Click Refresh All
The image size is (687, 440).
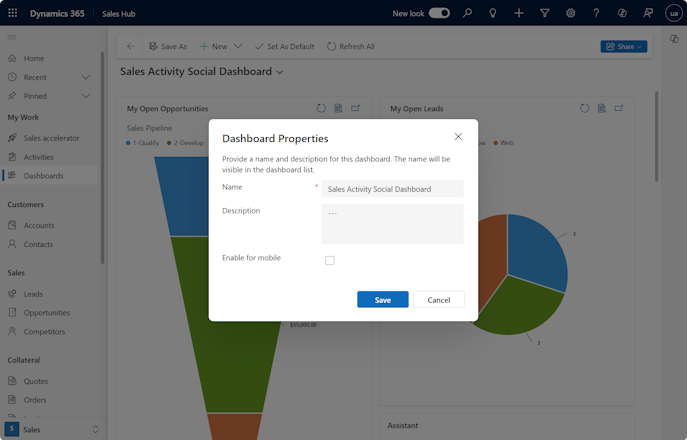pos(351,46)
